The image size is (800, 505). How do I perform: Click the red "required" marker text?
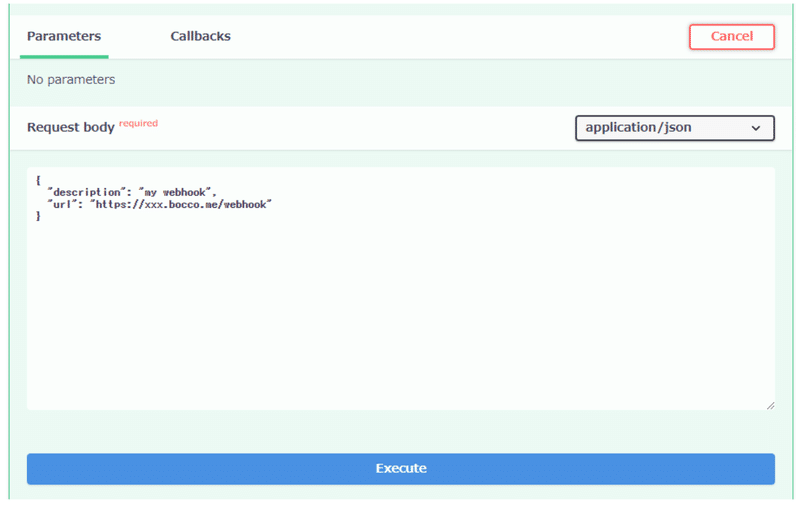pyautogui.click(x=138, y=123)
